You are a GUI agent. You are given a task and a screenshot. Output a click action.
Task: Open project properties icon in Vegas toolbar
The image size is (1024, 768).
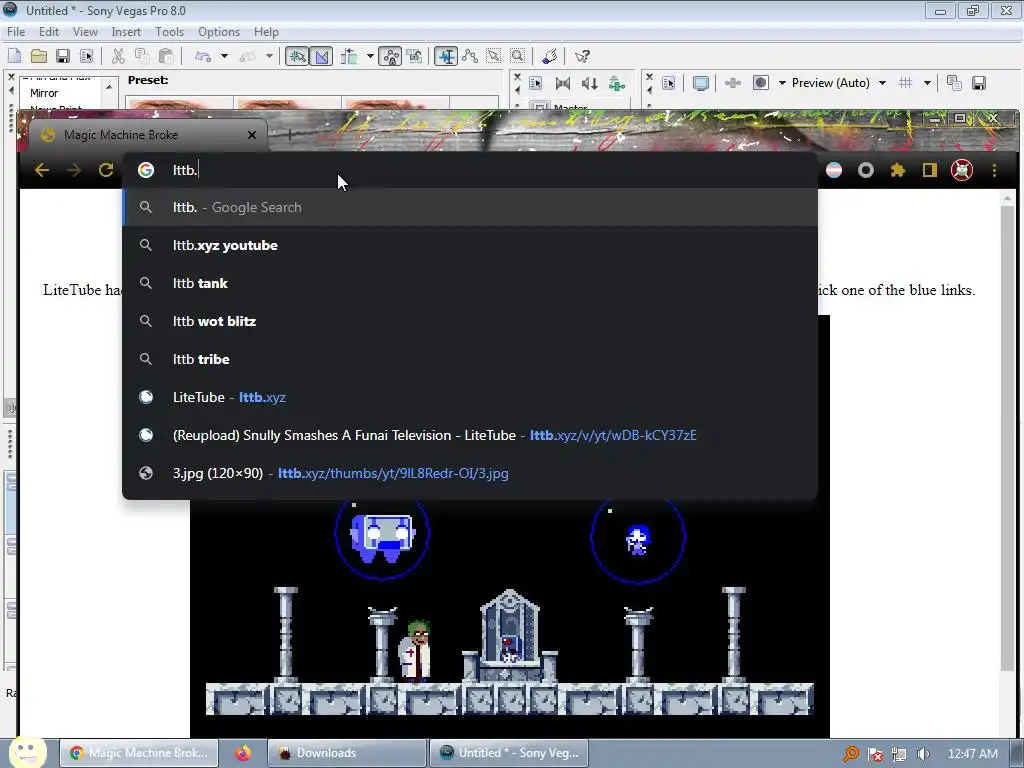tap(86, 56)
